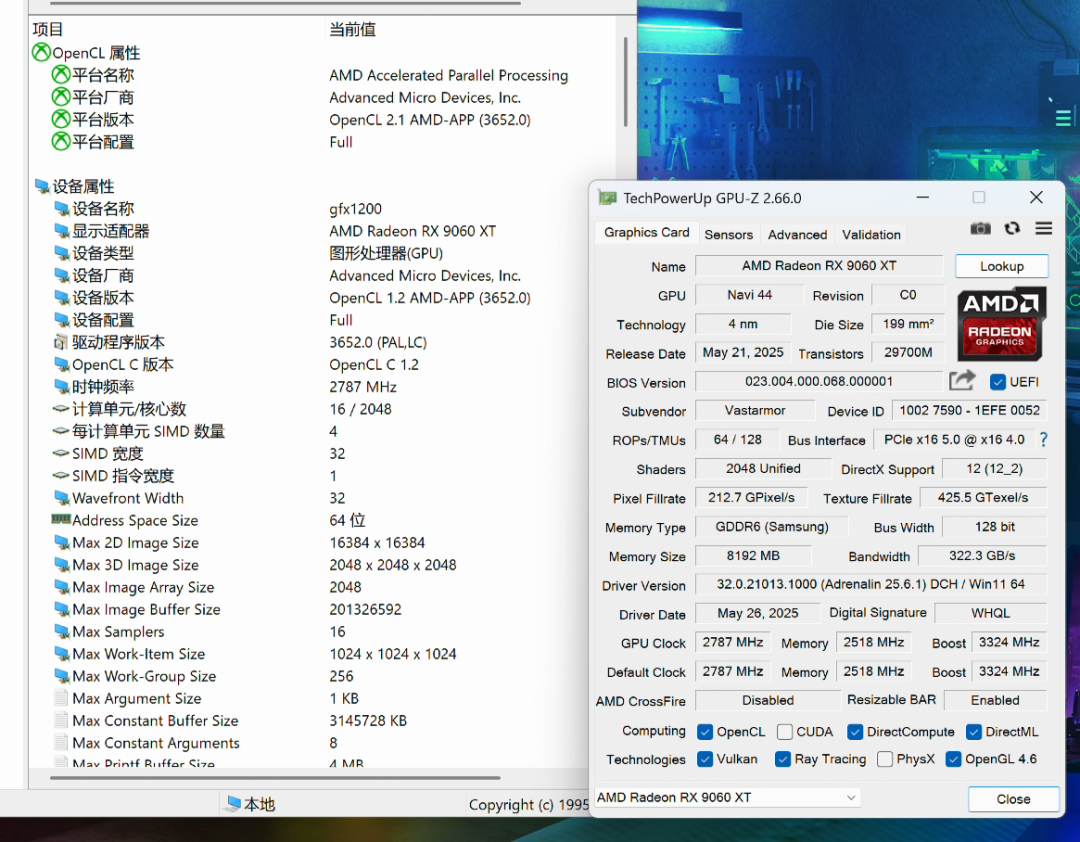
Task: Click the GPU-Z Name field
Action: point(819,265)
